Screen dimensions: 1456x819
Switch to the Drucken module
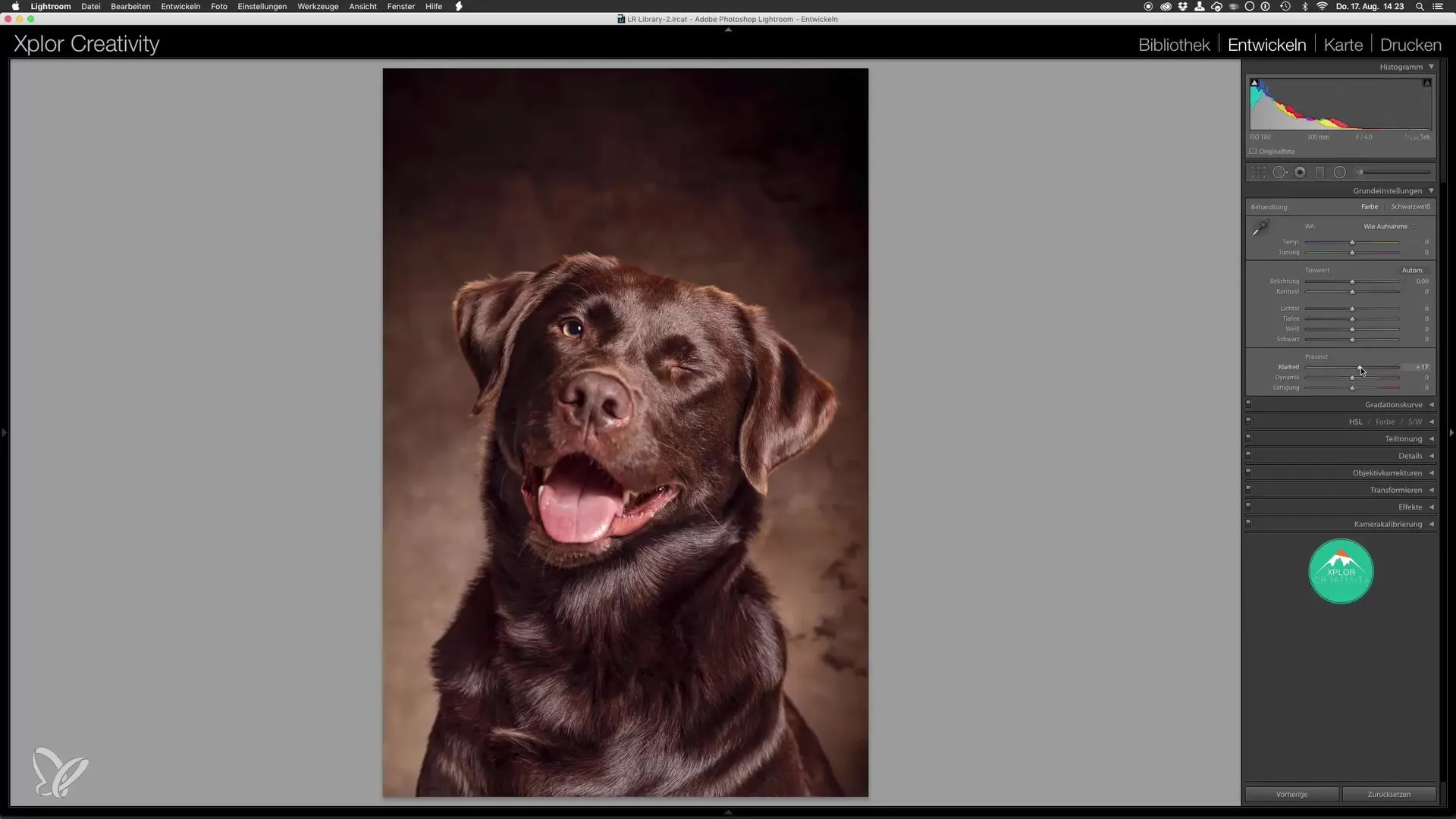[x=1410, y=45]
